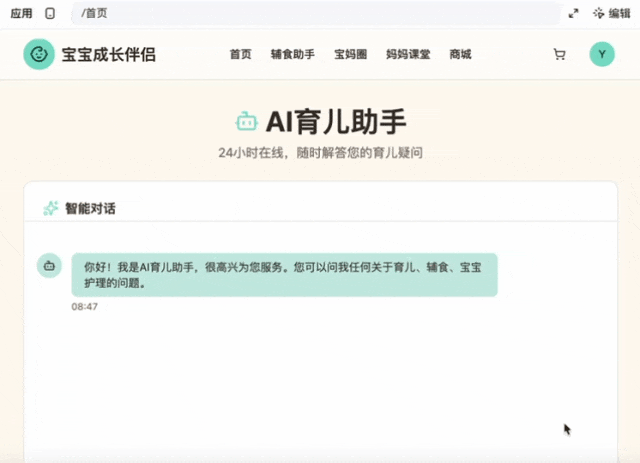Click the sparkle icon beside 智能对话
Screen dimensions: 640x463
[x=51, y=208]
